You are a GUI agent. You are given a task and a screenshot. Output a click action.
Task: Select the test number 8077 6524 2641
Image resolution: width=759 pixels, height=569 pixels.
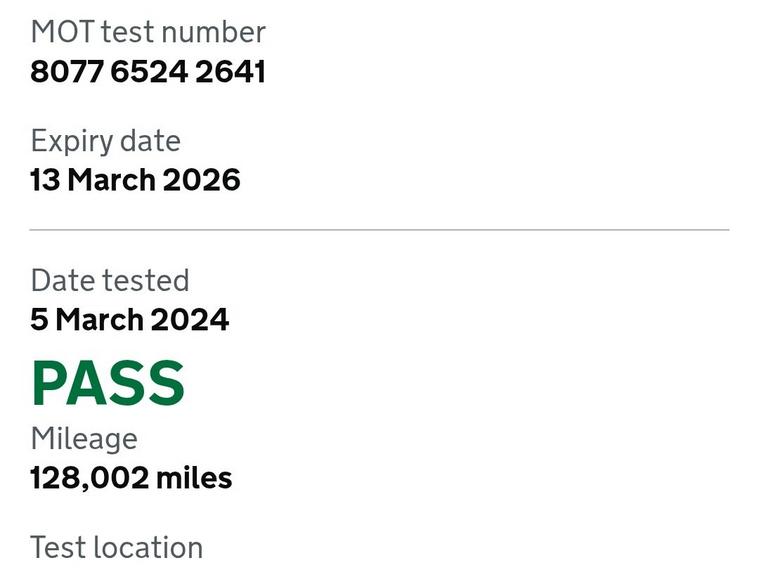click(148, 72)
